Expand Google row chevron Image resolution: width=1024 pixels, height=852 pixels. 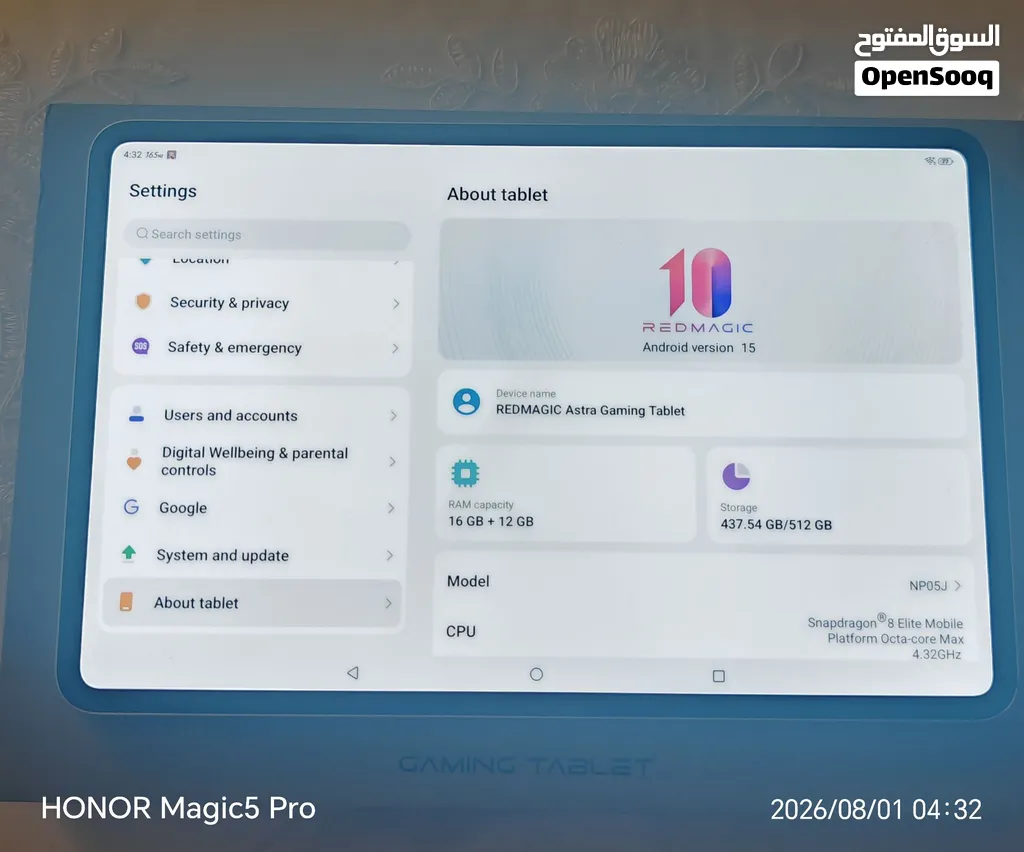tap(391, 508)
